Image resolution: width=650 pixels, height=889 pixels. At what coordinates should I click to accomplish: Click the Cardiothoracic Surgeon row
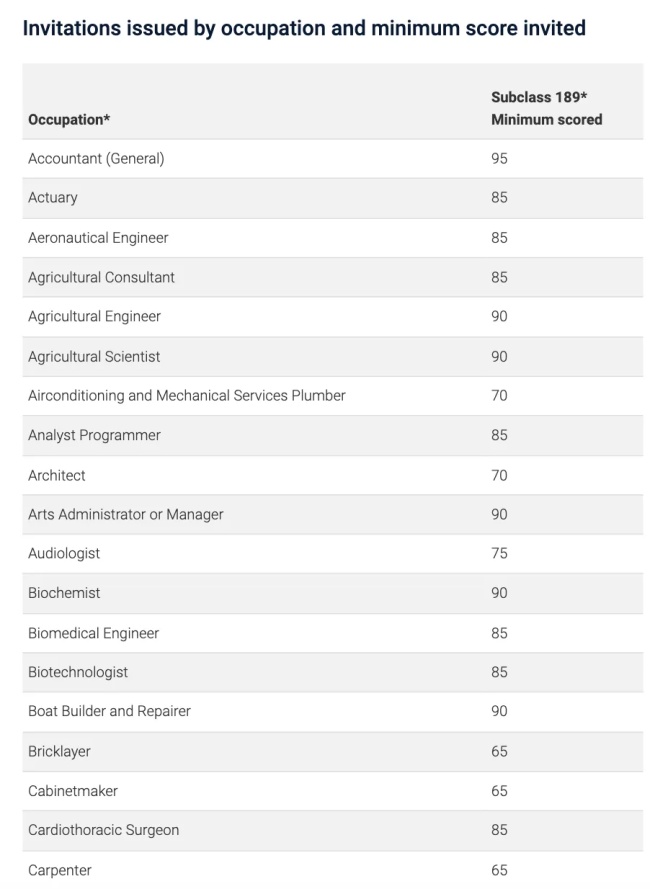[332, 831]
